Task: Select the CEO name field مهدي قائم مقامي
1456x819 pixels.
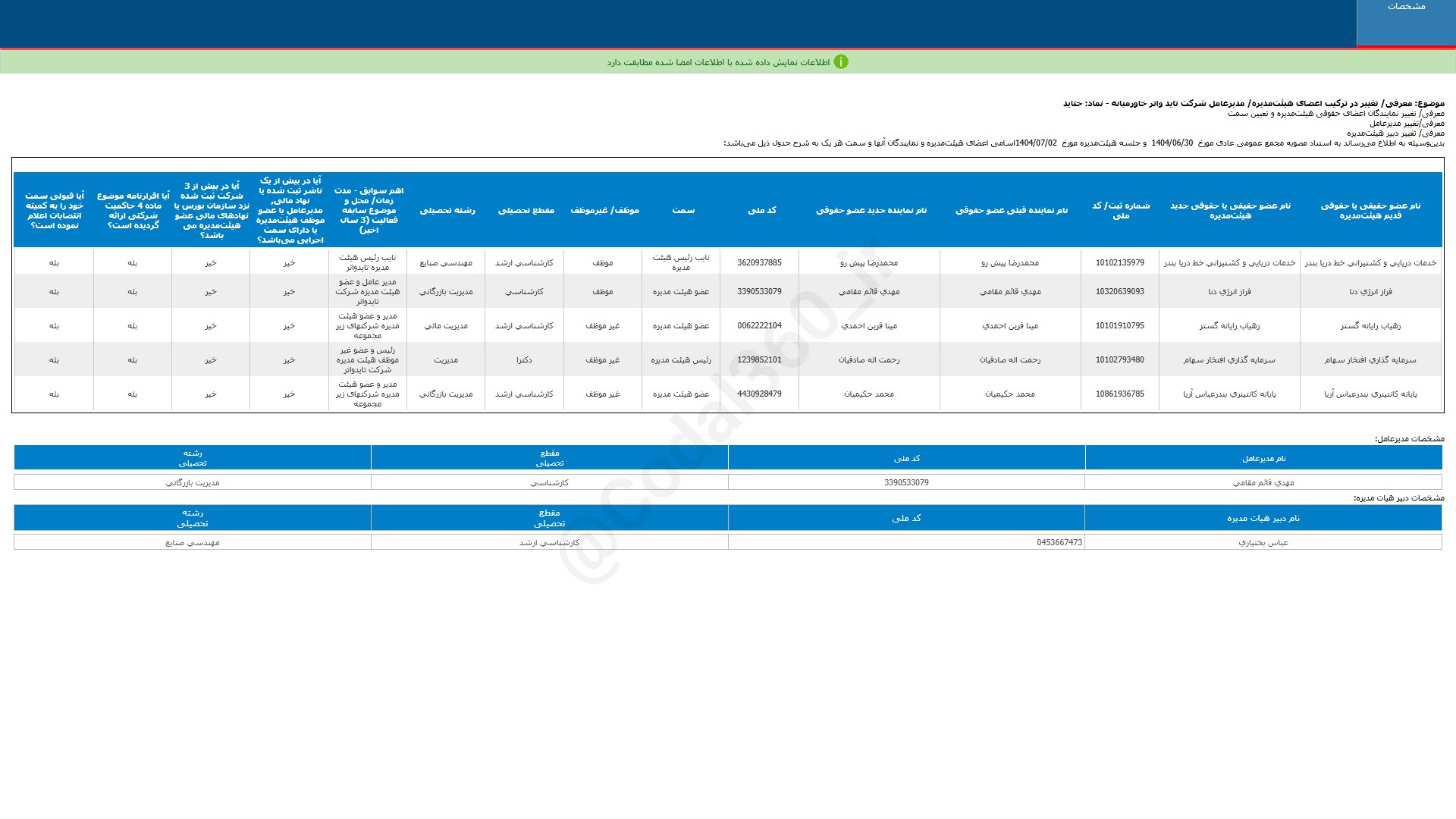Action: pyautogui.click(x=1263, y=482)
